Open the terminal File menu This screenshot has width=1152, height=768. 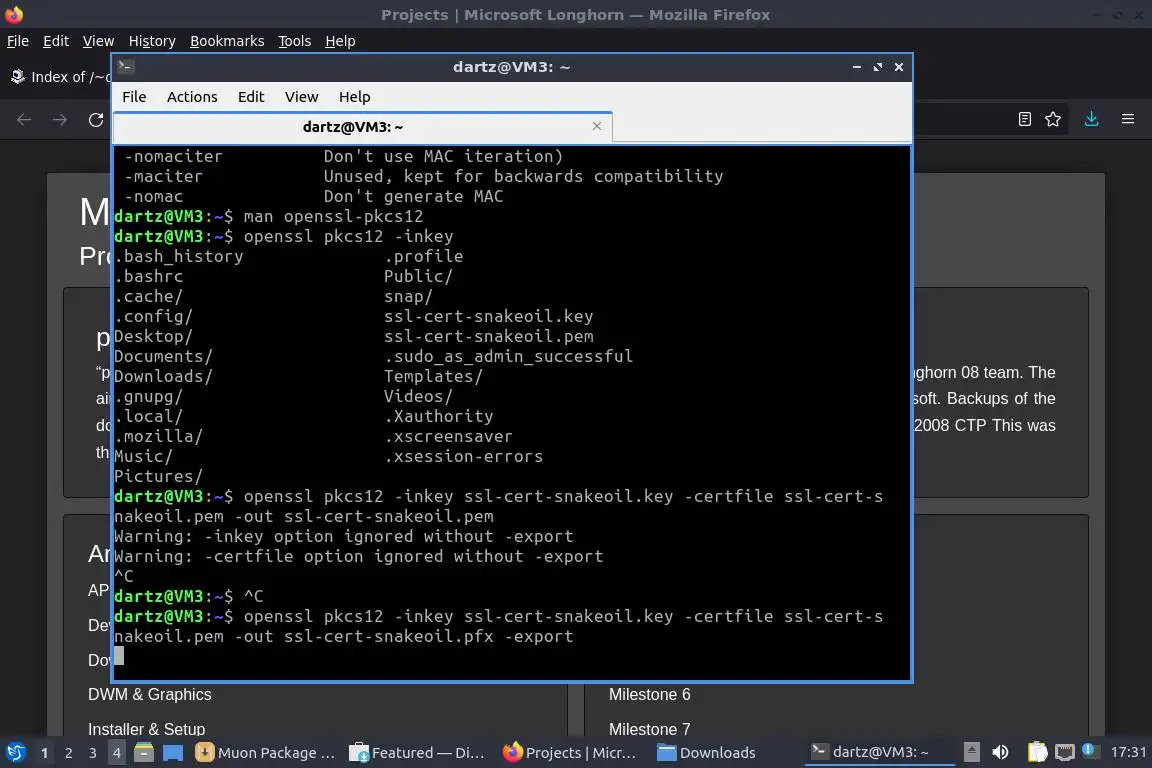pos(134,97)
